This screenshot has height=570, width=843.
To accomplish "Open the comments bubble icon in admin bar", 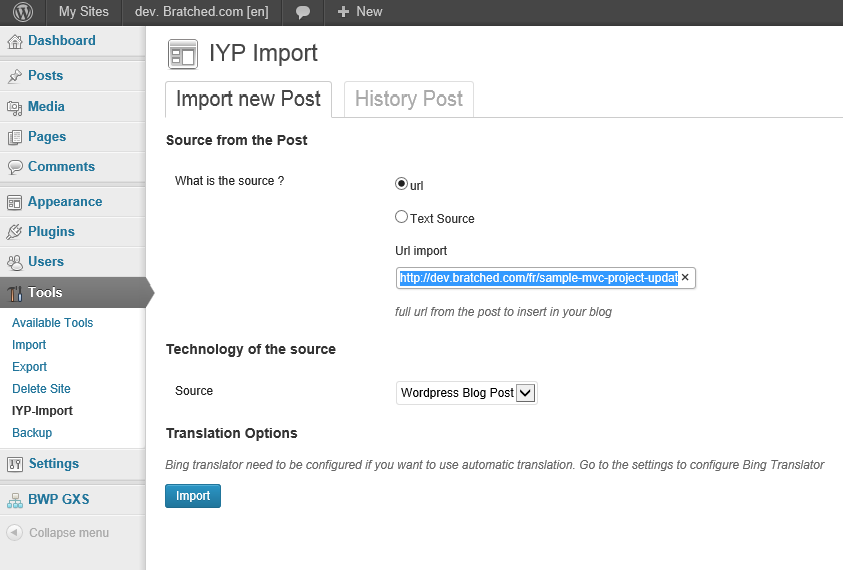I will (x=303, y=12).
